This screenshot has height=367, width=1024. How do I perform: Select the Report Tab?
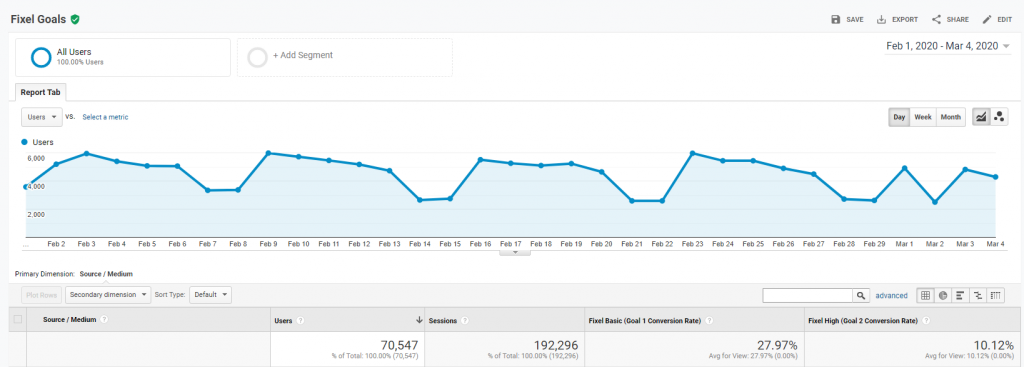(40, 93)
